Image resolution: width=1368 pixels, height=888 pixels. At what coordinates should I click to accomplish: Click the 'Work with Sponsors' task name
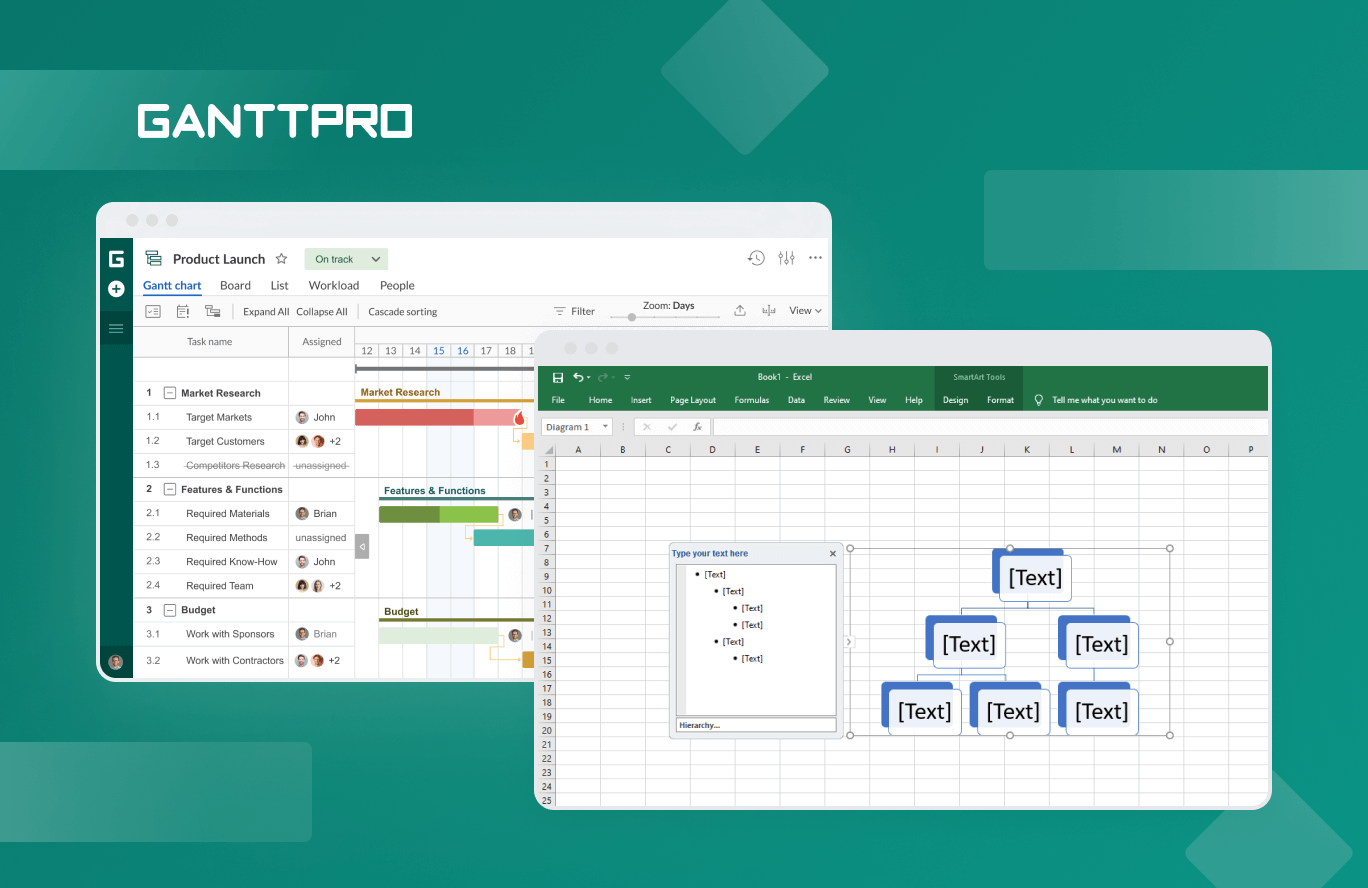[230, 634]
